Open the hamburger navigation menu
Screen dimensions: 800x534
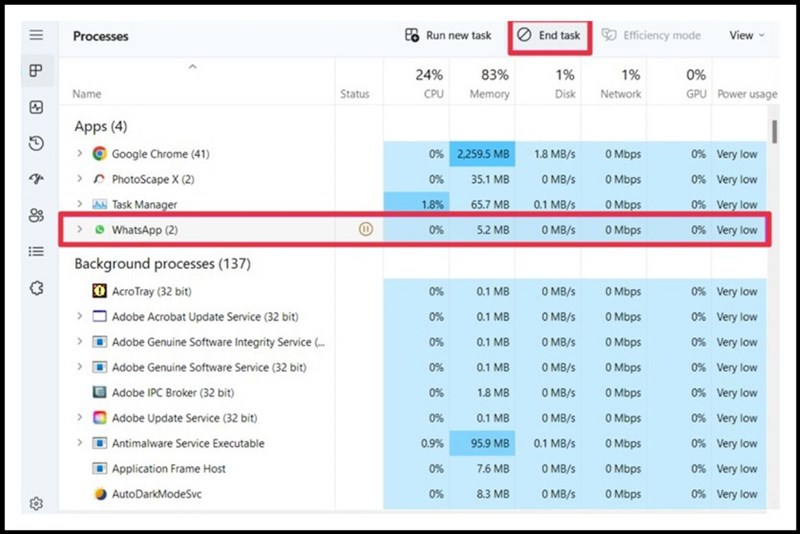pos(36,35)
